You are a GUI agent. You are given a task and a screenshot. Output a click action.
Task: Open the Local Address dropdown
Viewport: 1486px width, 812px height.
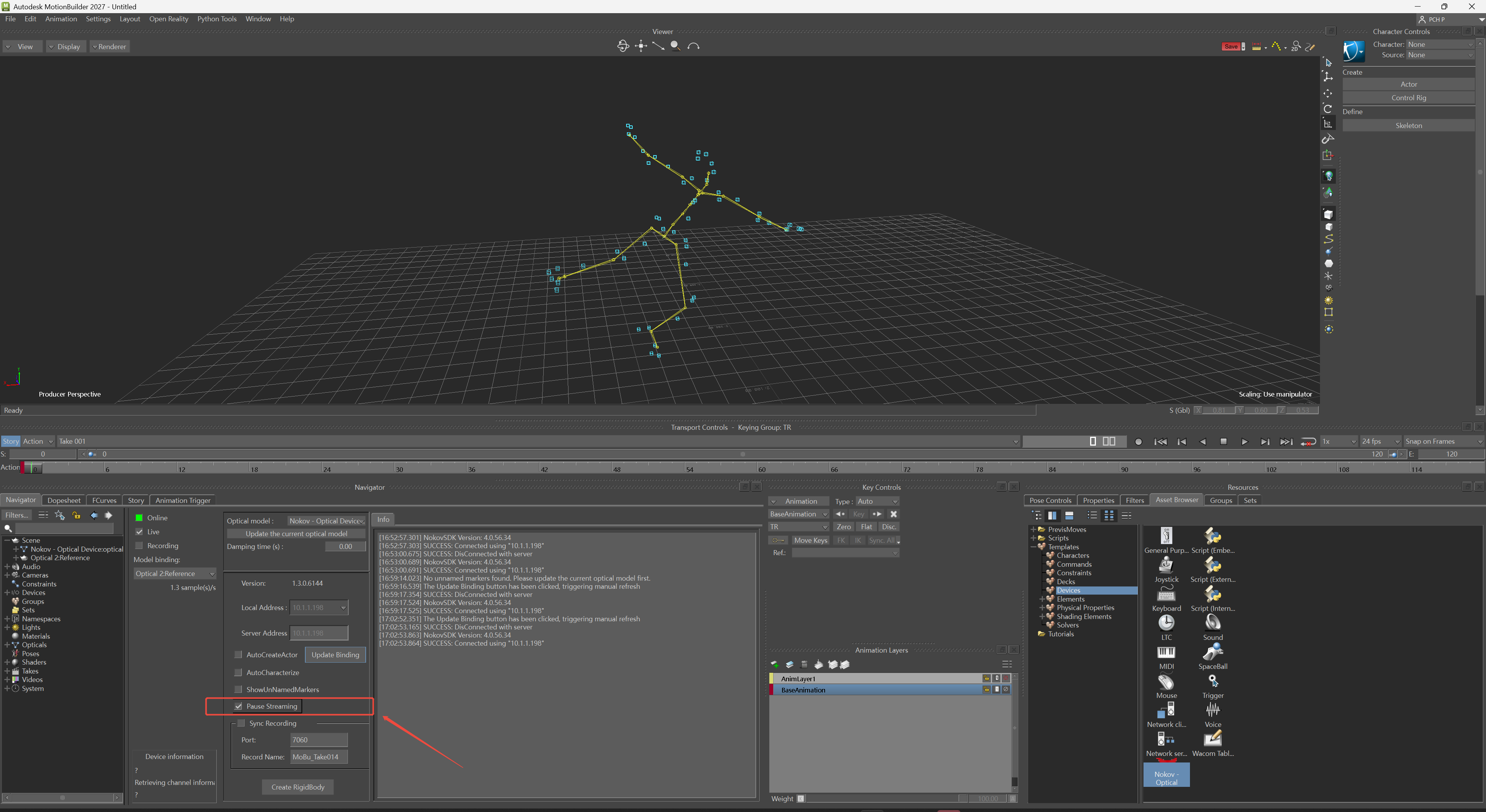[319, 607]
